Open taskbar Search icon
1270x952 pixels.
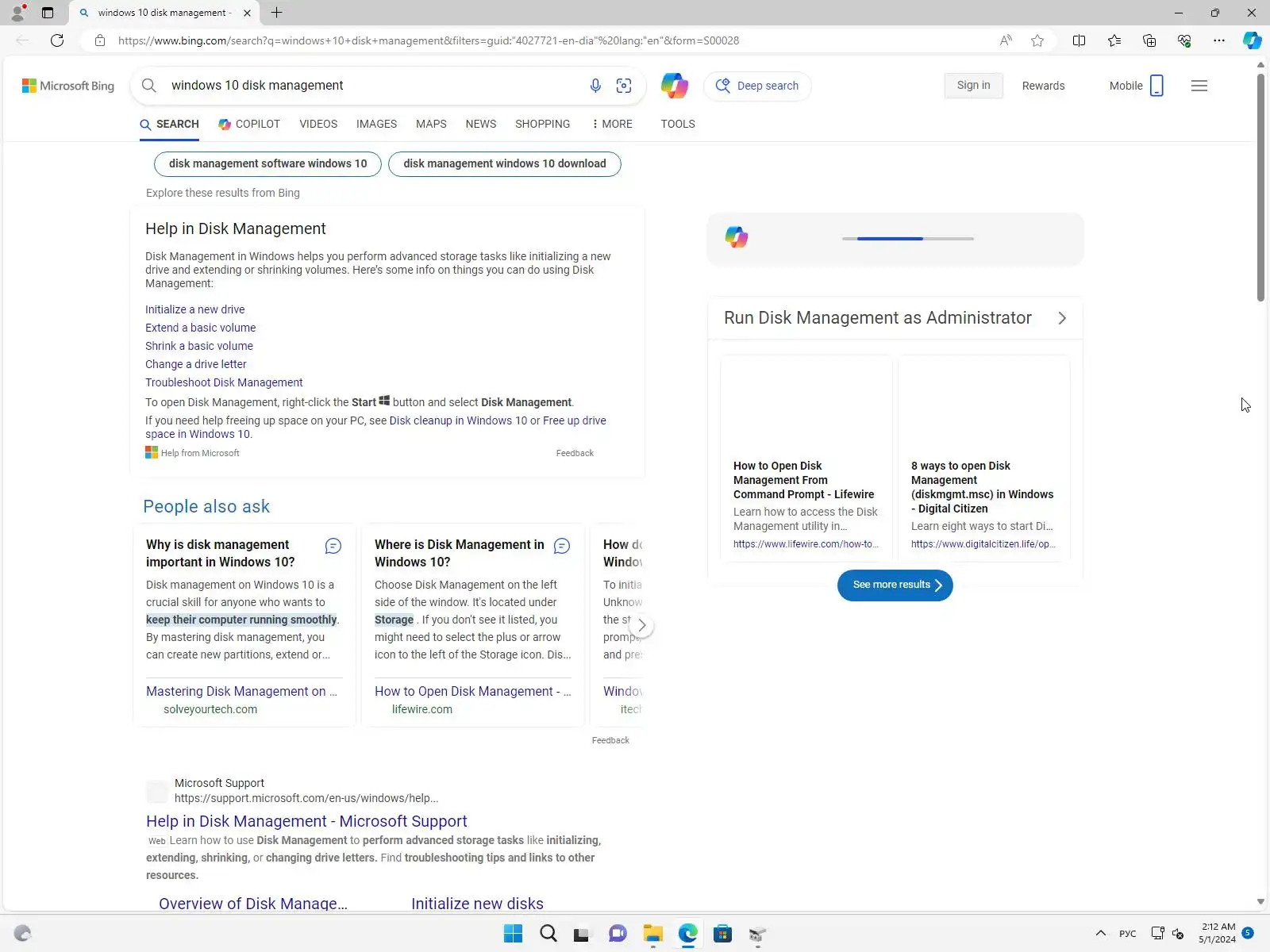(x=548, y=933)
